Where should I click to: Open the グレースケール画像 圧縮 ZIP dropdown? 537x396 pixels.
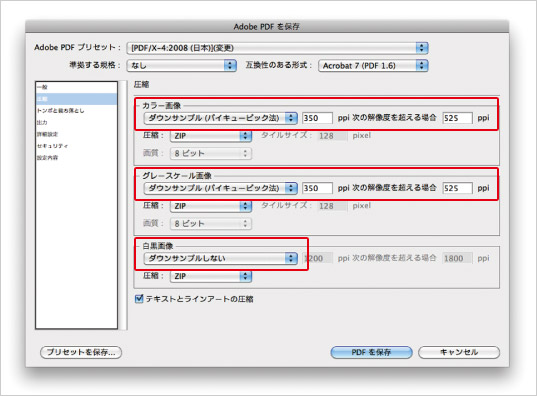coord(211,206)
